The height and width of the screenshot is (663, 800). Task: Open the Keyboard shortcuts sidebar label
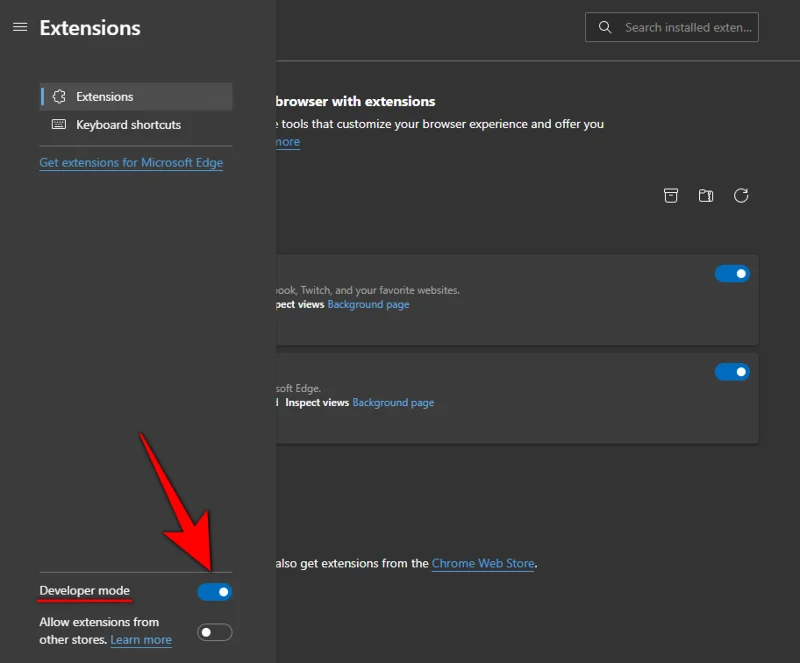tap(129, 125)
